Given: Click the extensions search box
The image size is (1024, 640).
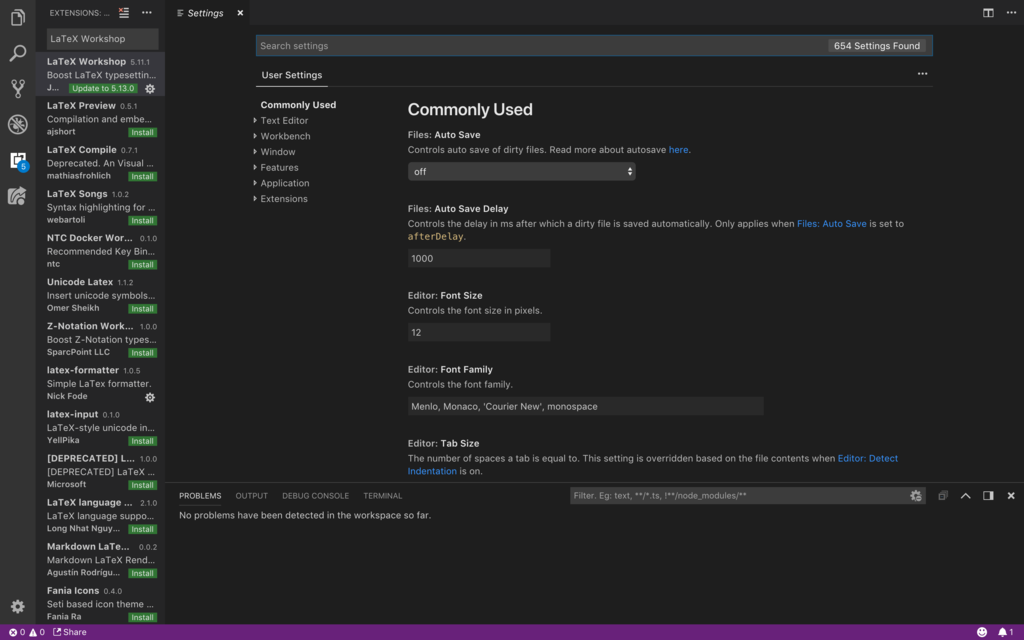Looking at the screenshot, I should pos(102,39).
